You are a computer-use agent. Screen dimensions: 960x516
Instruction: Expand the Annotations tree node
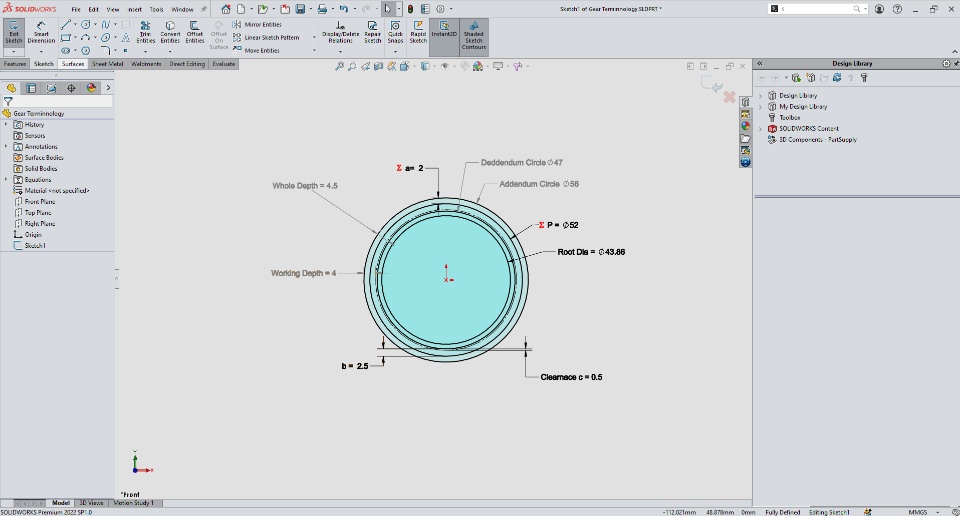click(6, 146)
